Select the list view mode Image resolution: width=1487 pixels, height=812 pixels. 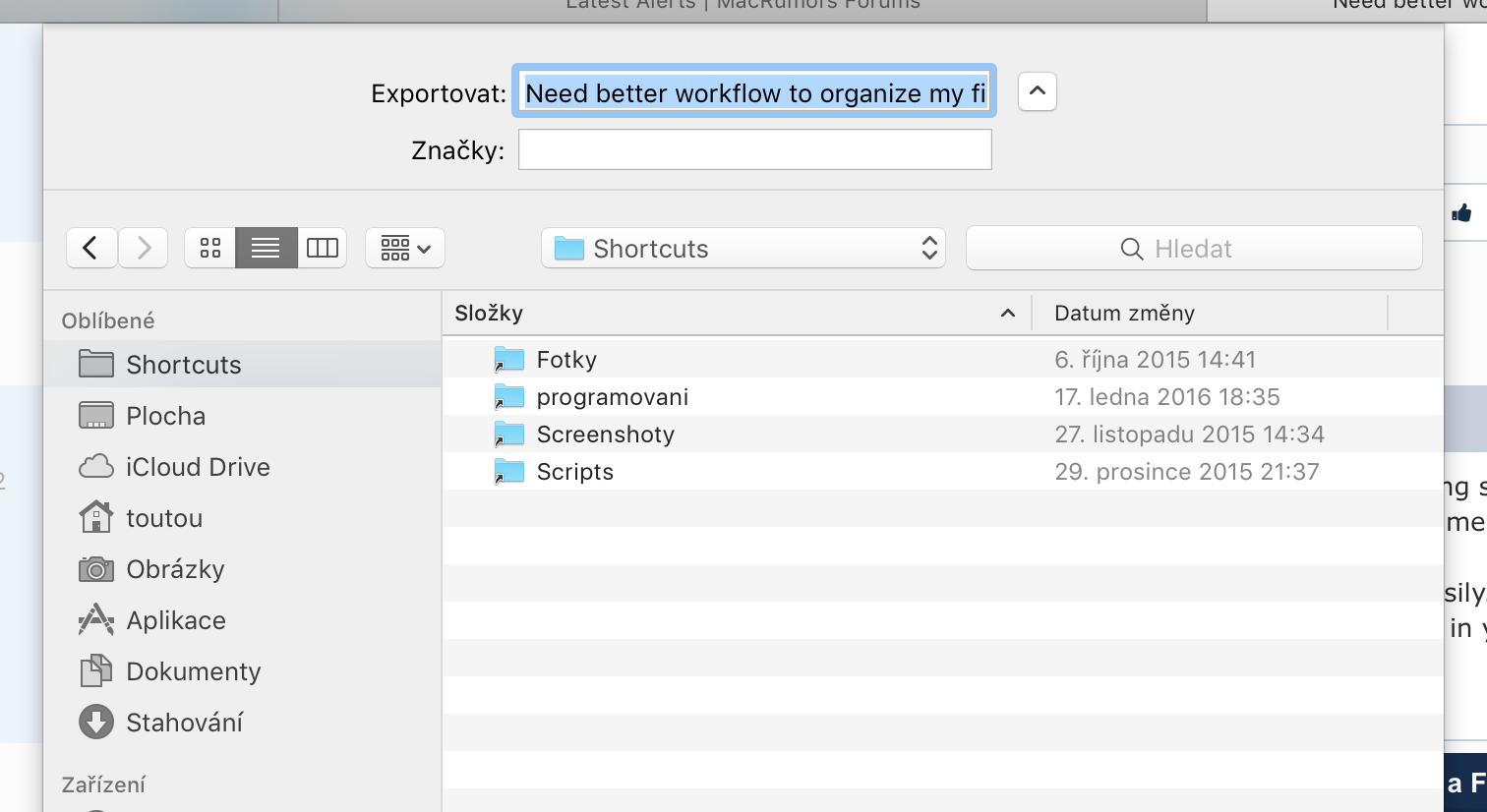click(266, 248)
